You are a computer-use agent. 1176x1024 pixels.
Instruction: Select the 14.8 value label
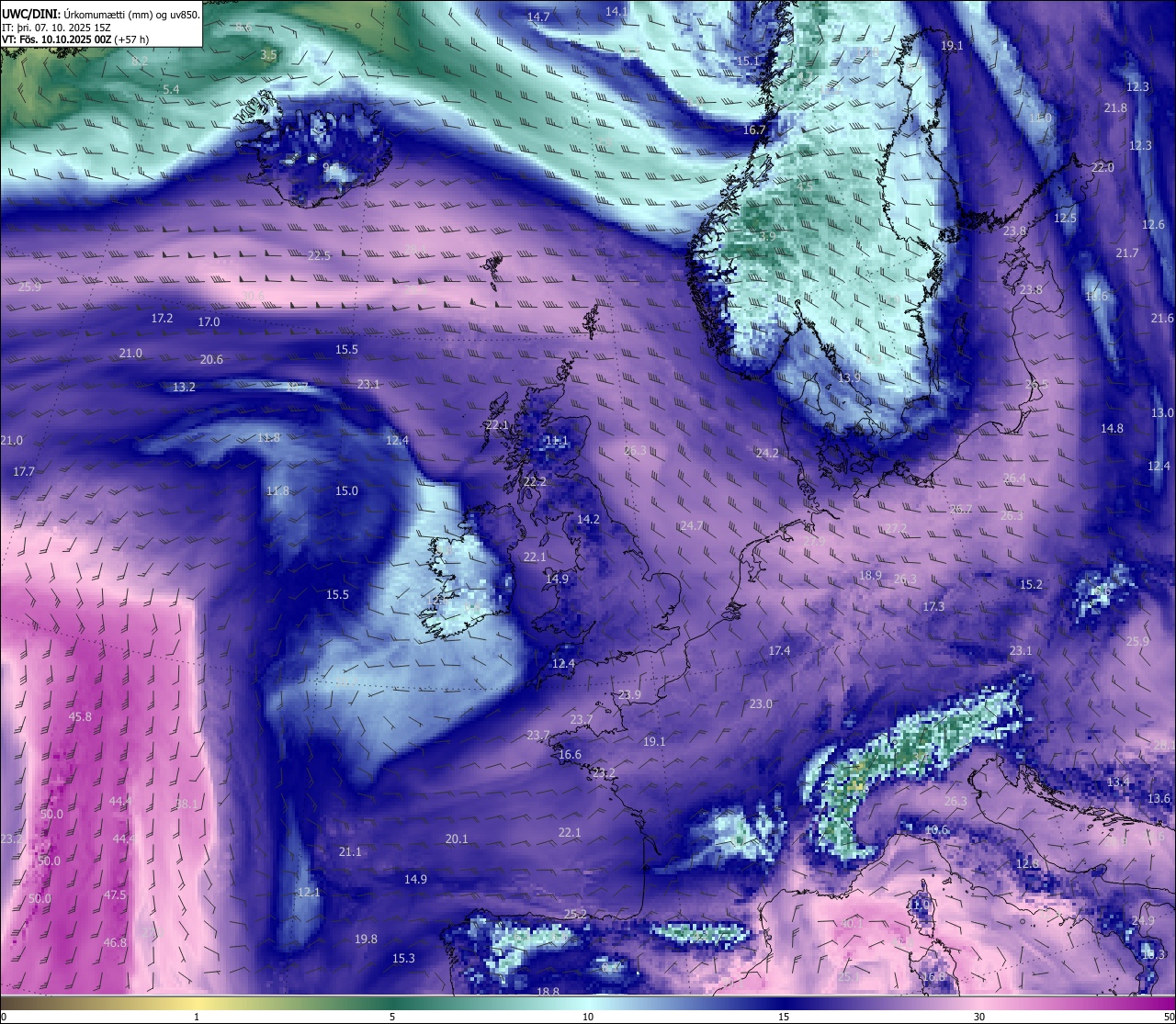tap(1112, 428)
